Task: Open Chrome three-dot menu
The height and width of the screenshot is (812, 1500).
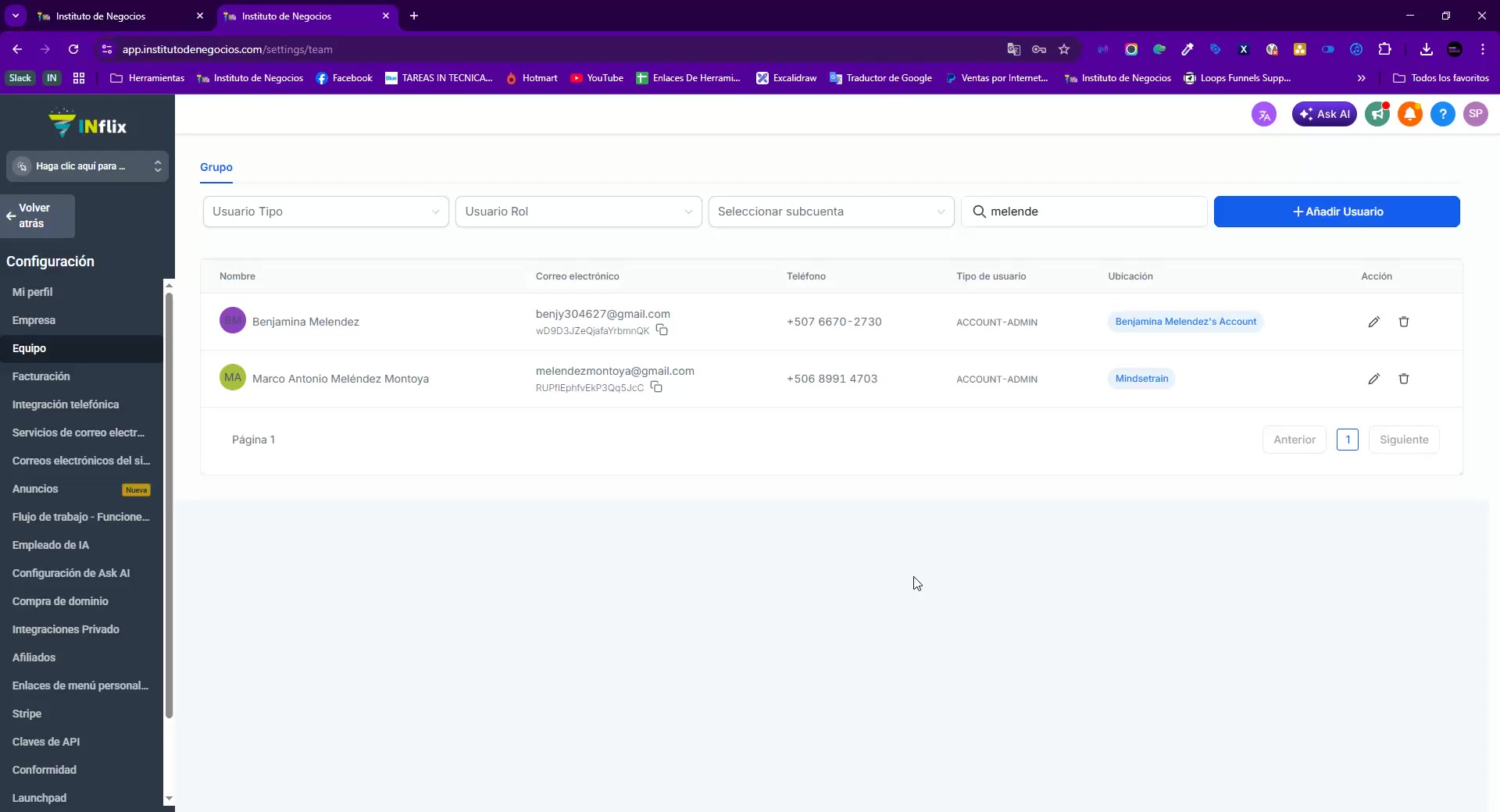Action: point(1483,49)
